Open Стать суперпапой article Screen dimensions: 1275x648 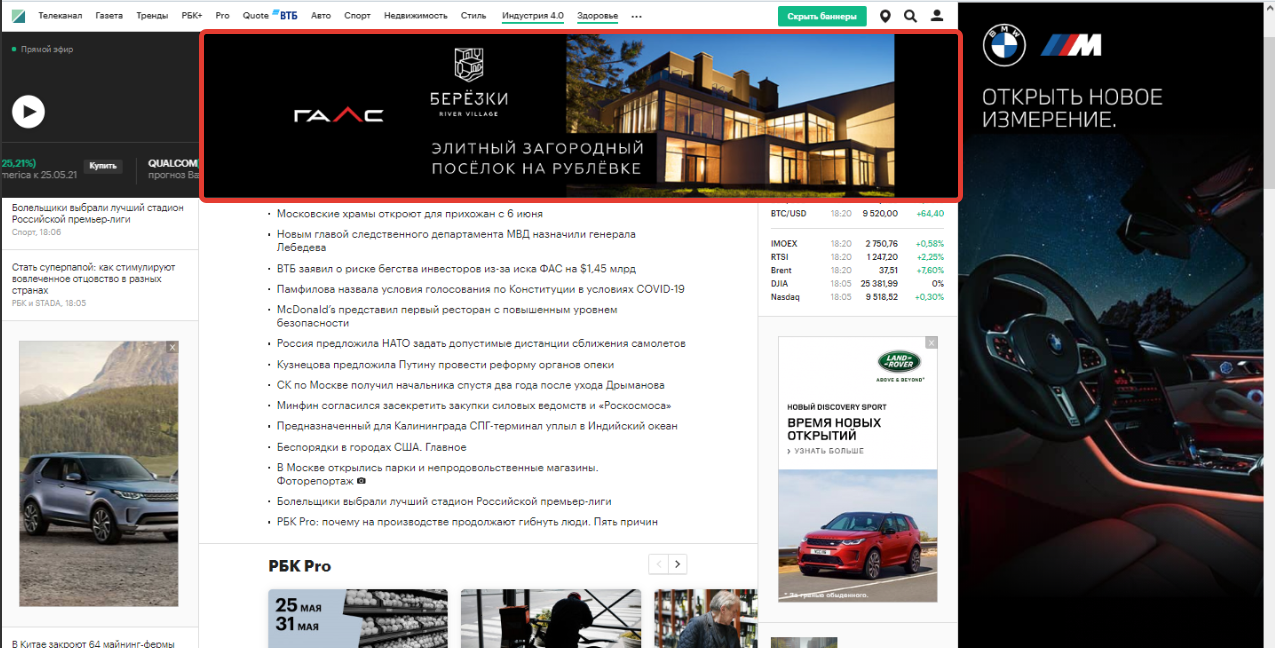[x=94, y=279]
